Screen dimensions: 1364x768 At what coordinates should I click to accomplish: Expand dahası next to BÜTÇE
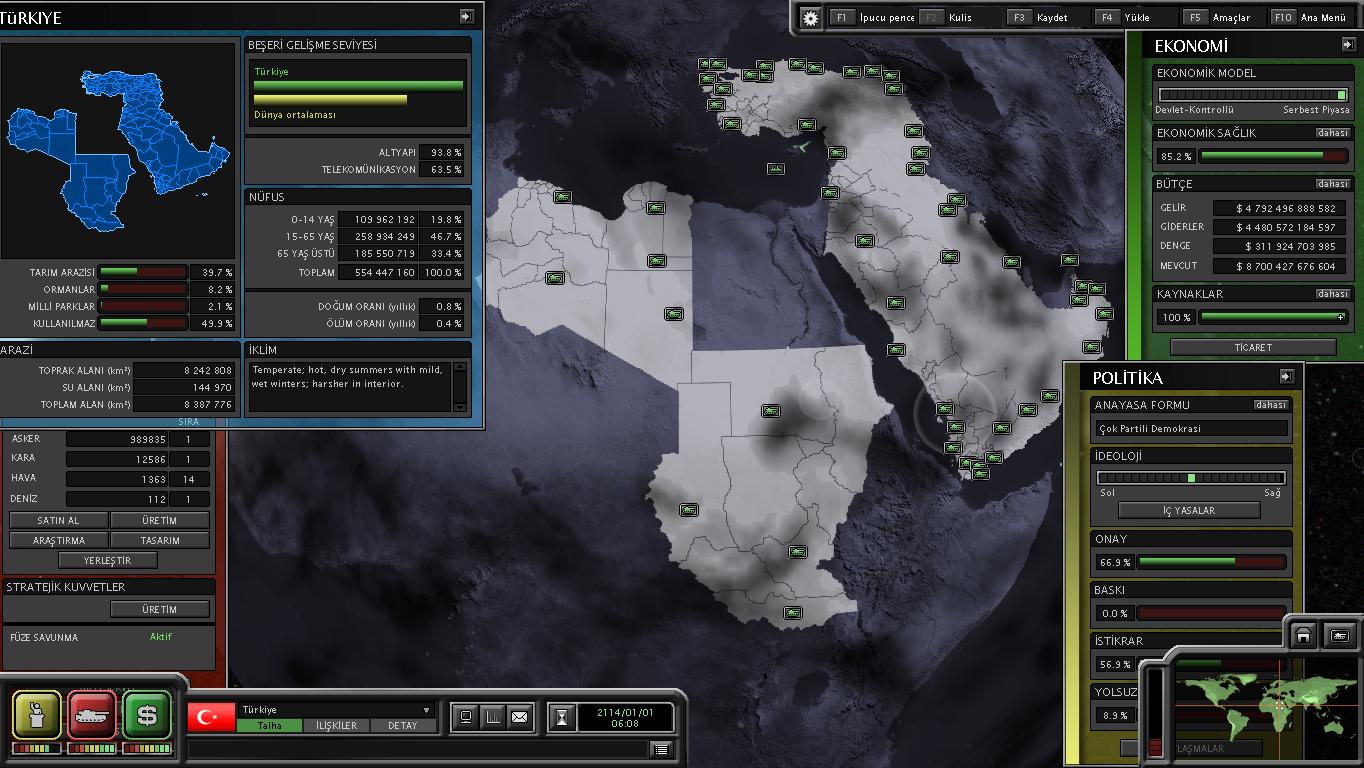tap(1332, 184)
